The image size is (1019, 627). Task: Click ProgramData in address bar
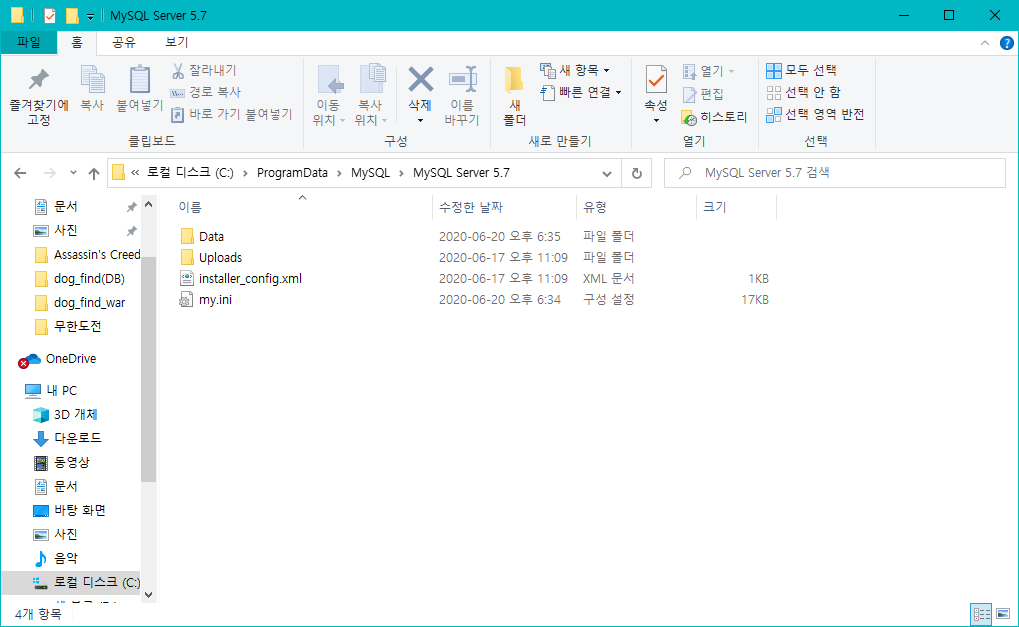click(x=292, y=173)
